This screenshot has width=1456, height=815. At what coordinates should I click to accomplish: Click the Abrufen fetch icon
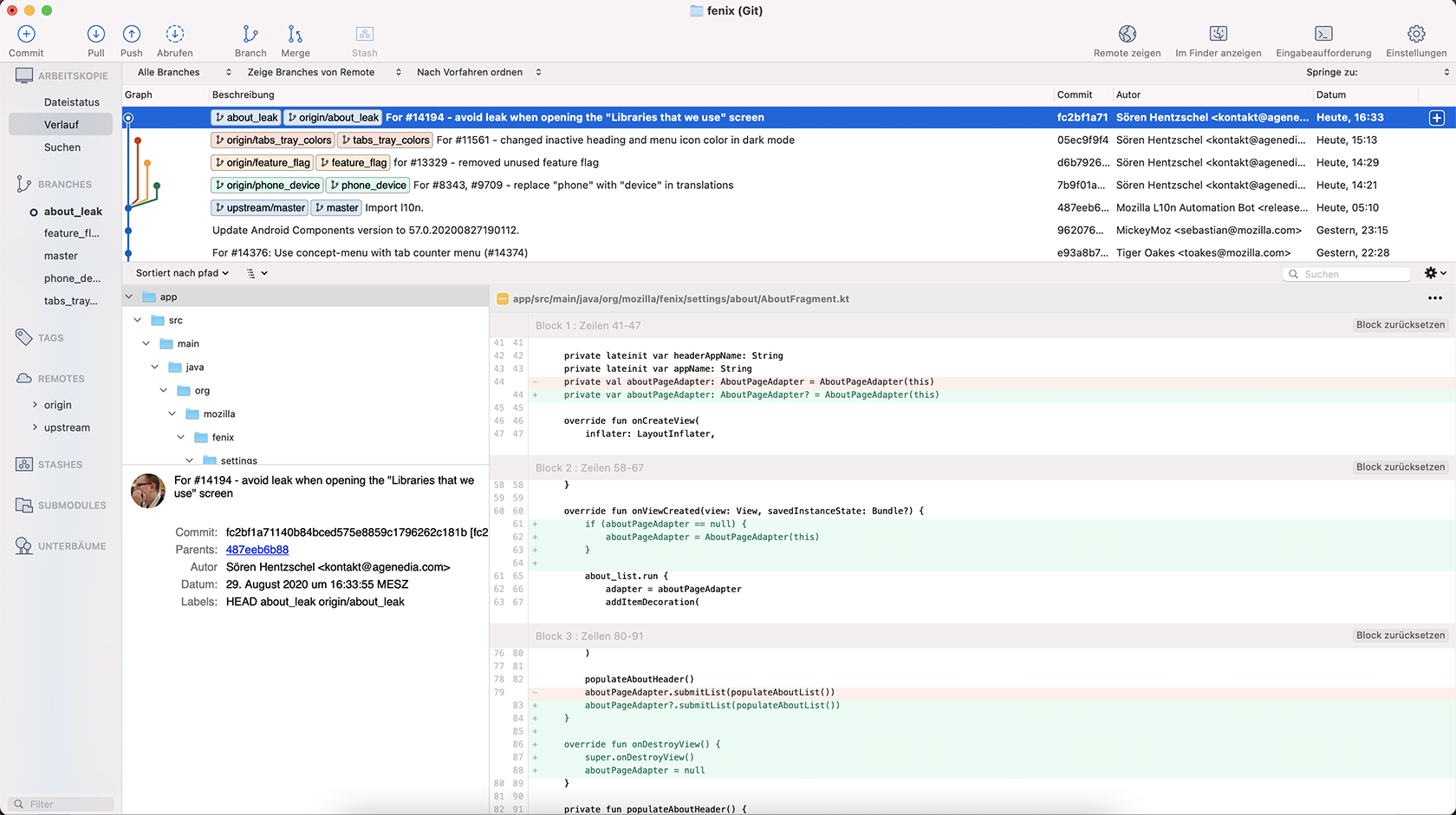point(175,35)
